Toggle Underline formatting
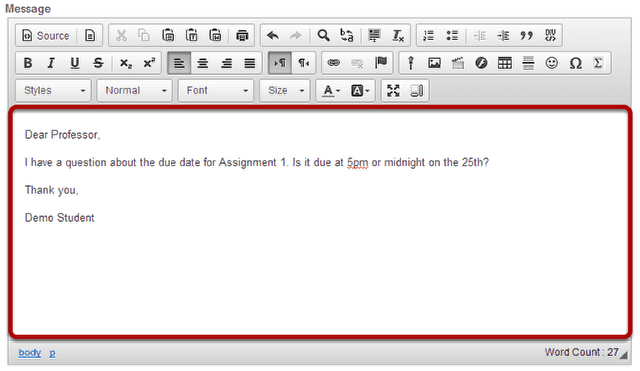The image size is (640, 371). click(75, 63)
